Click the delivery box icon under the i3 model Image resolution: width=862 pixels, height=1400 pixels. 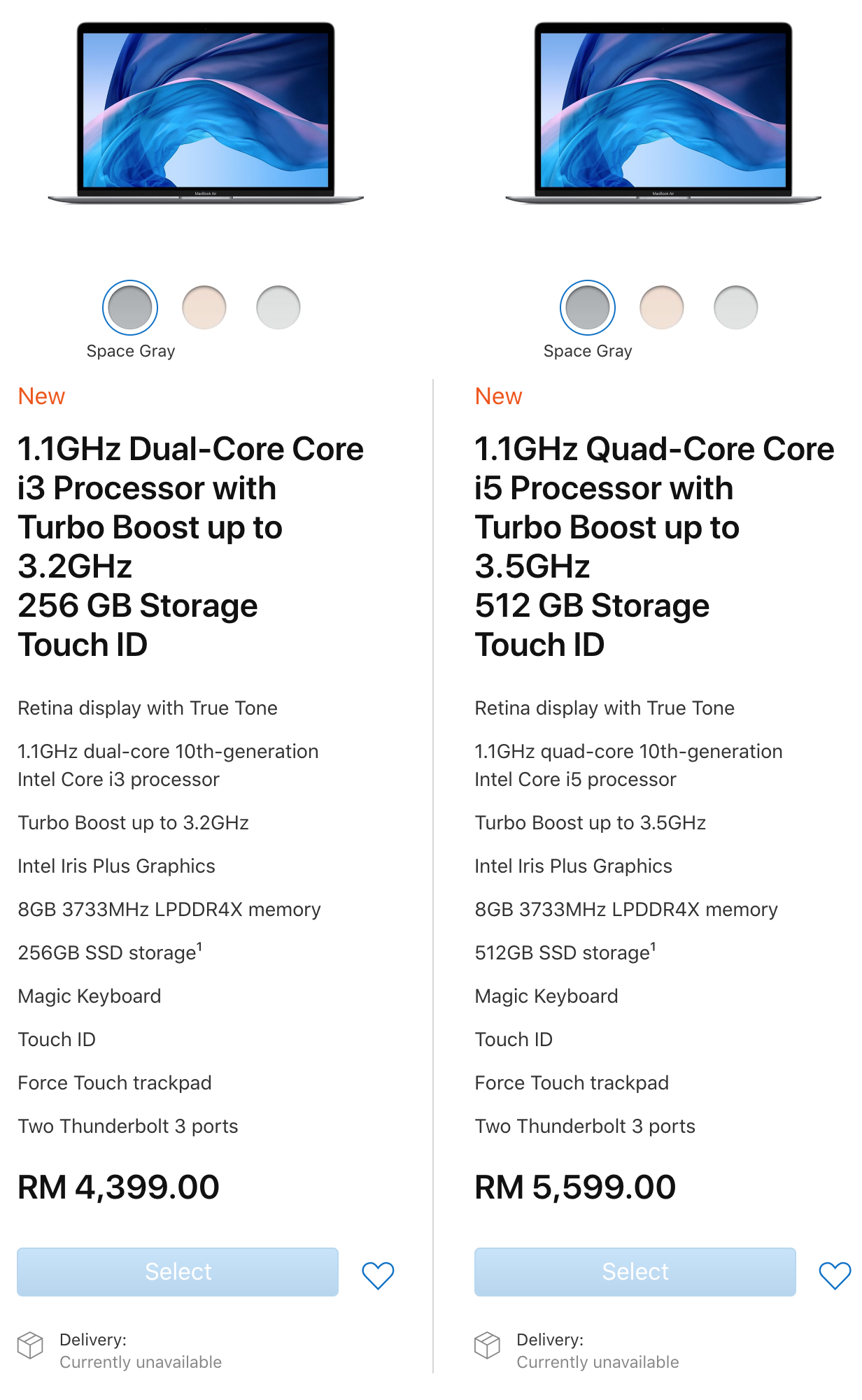pyautogui.click(x=30, y=1345)
